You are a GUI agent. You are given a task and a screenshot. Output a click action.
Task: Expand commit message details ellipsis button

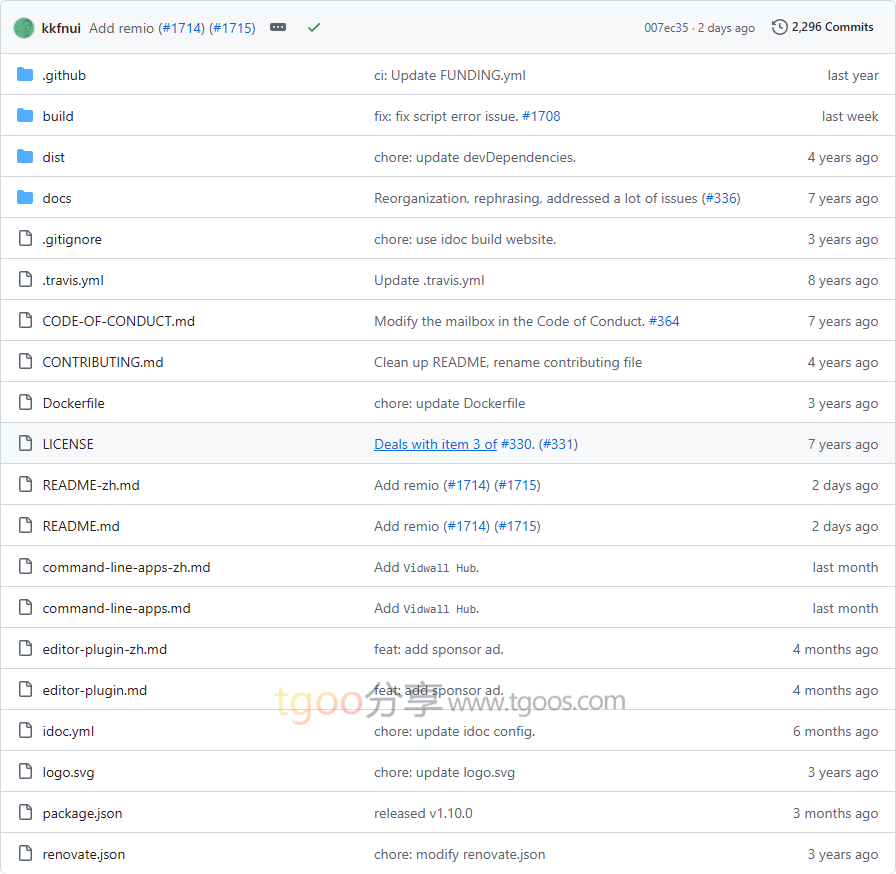[278, 28]
